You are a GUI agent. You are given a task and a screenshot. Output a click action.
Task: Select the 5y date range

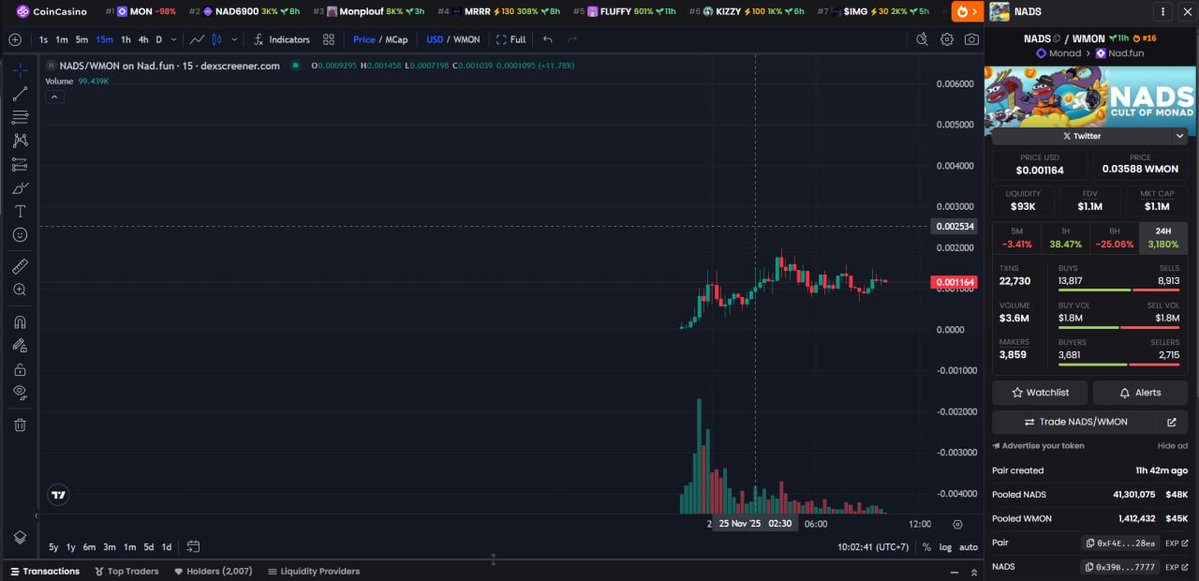[54, 547]
